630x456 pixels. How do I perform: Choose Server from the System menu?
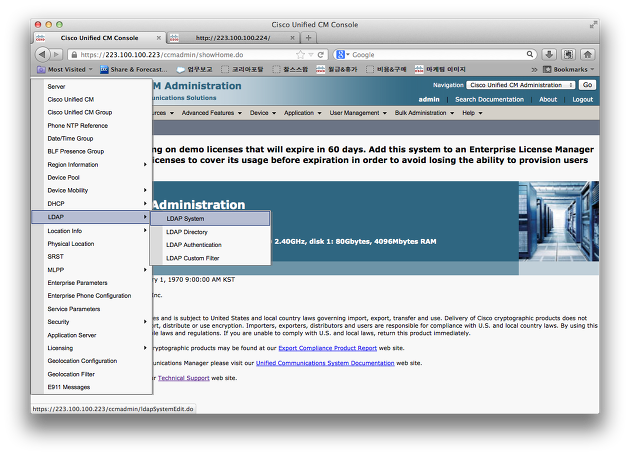coord(92,86)
